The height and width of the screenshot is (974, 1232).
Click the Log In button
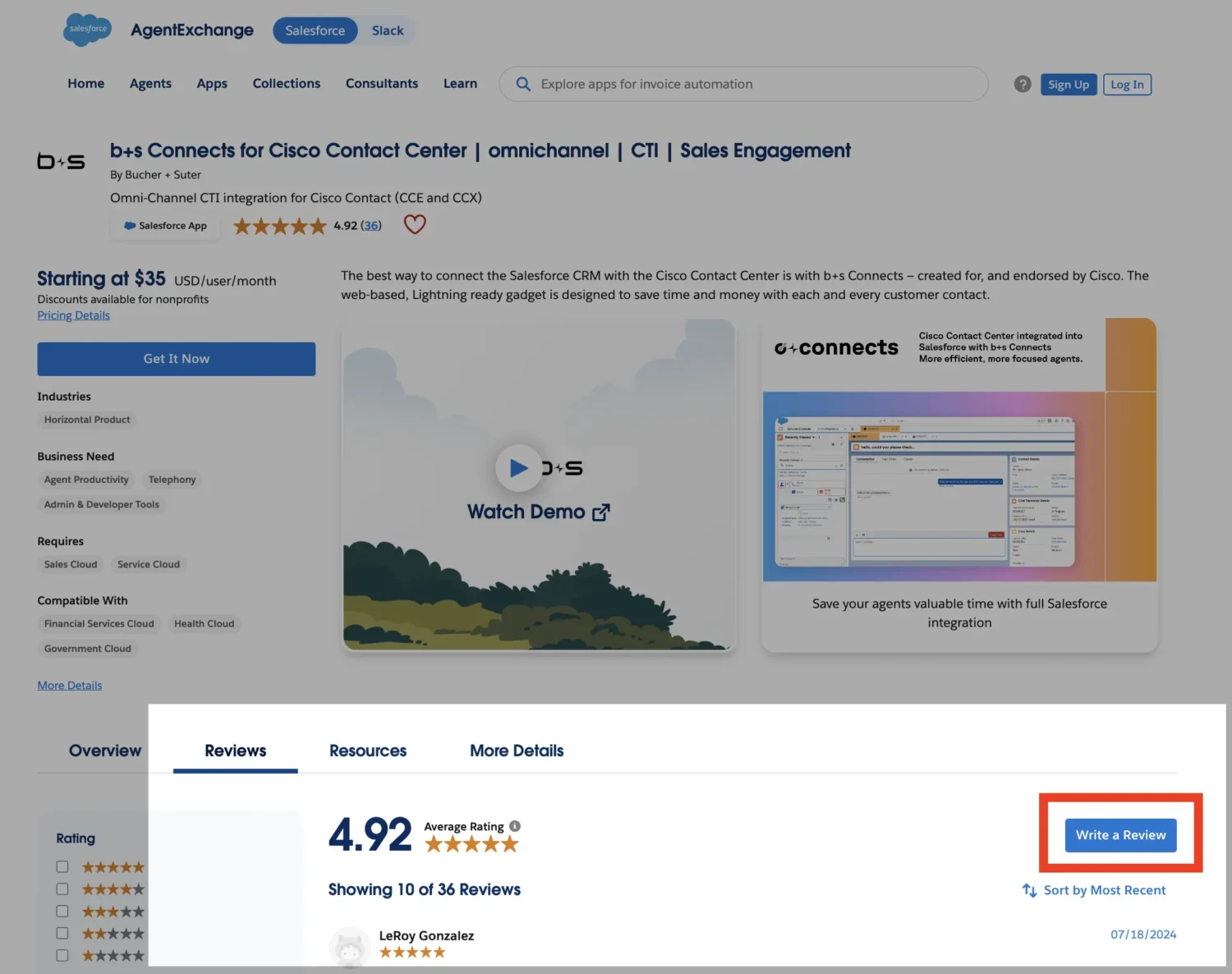pos(1127,85)
